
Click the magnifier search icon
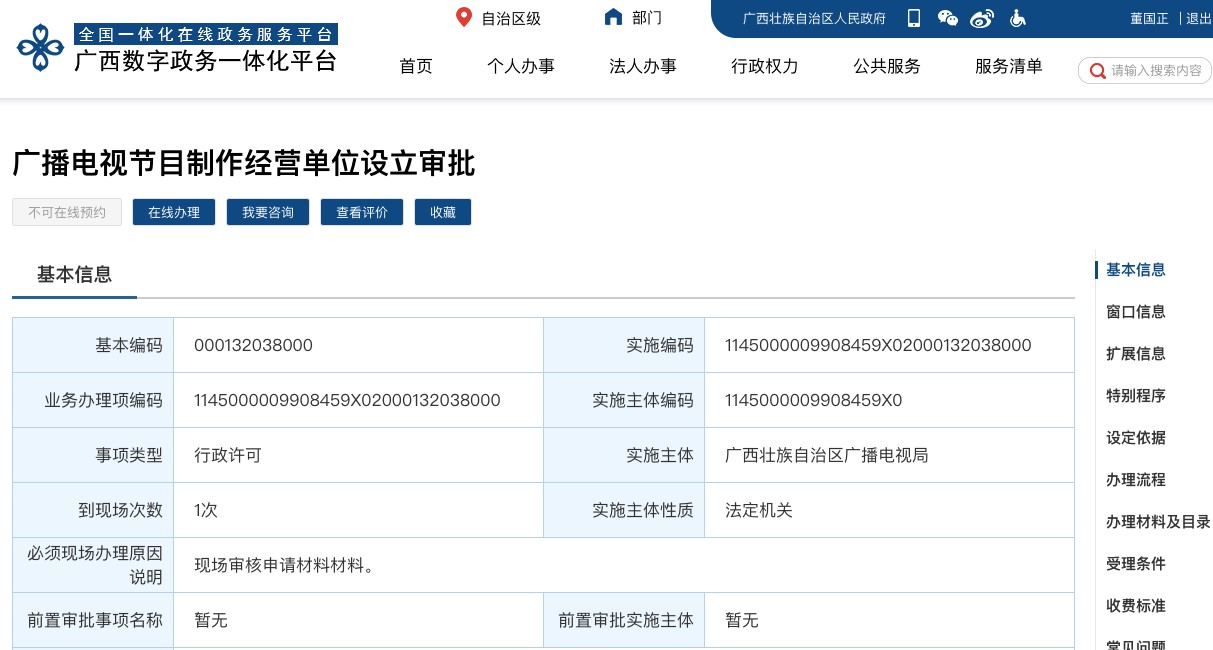click(1097, 71)
